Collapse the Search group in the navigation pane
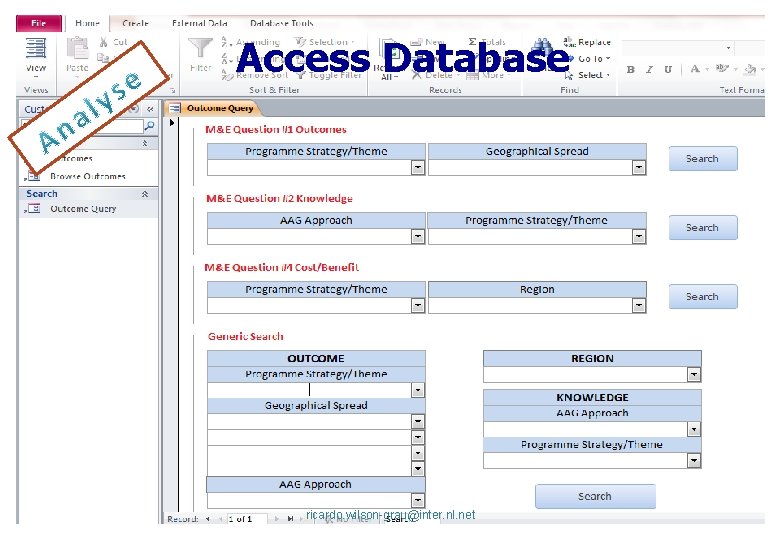The width and height of the screenshot is (780, 540). pyautogui.click(x=145, y=194)
